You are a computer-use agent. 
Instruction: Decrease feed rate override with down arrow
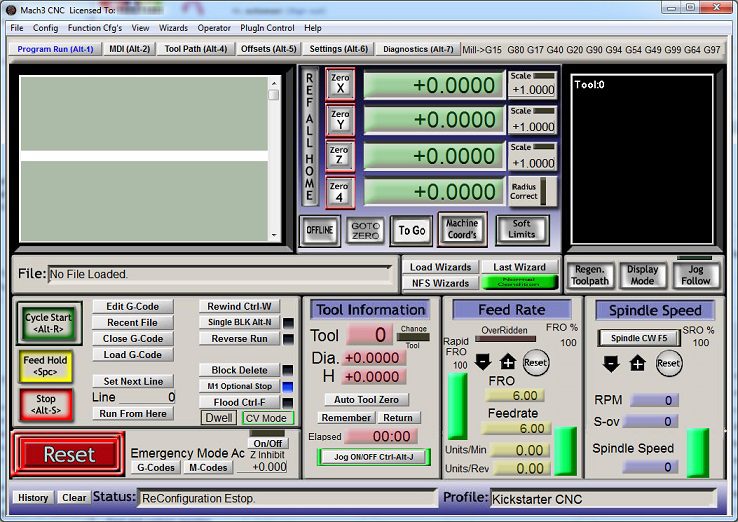coord(482,362)
